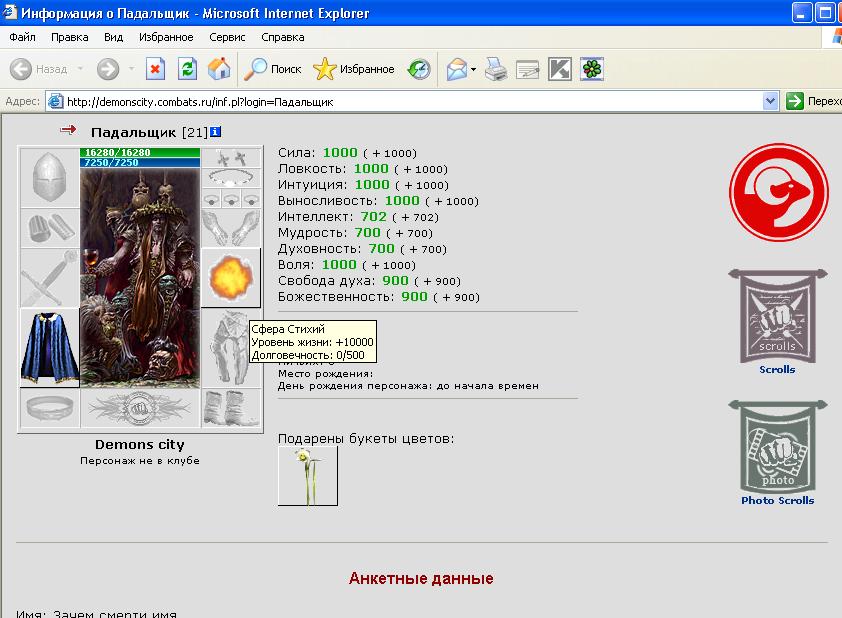Click the green health bar 16280/16280

tap(140, 152)
